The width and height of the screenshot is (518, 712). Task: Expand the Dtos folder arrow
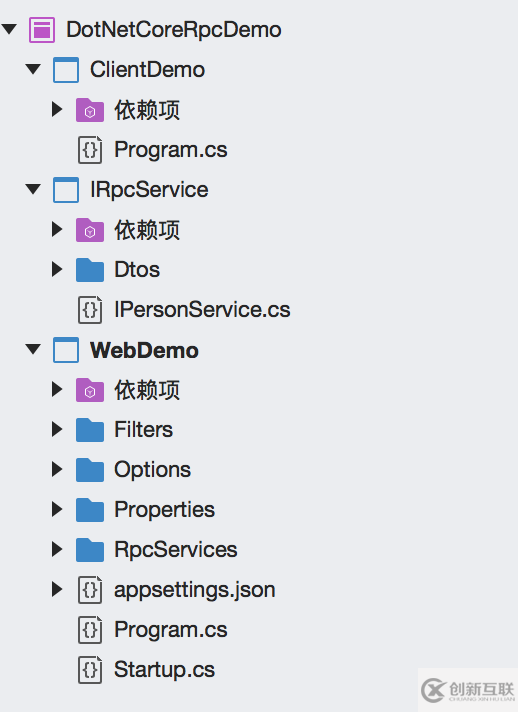tap(57, 269)
